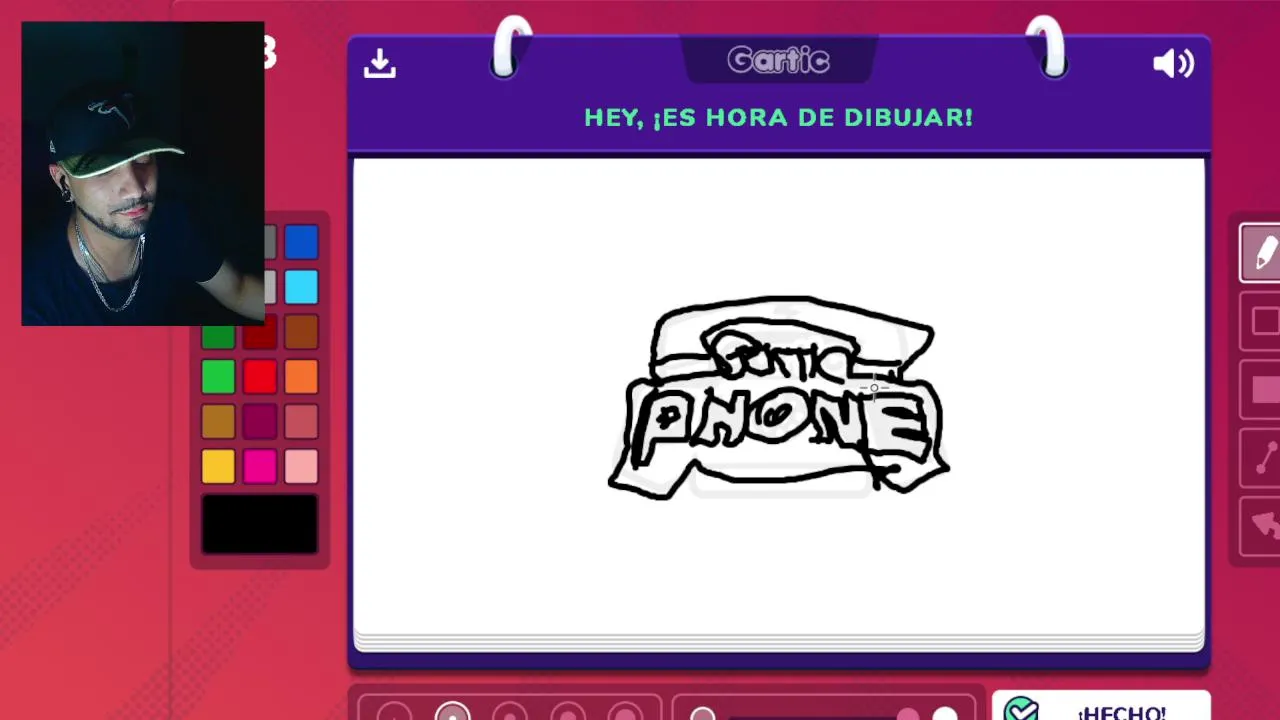Pick the salmon color swatch
The image size is (1280, 720).
click(x=301, y=422)
